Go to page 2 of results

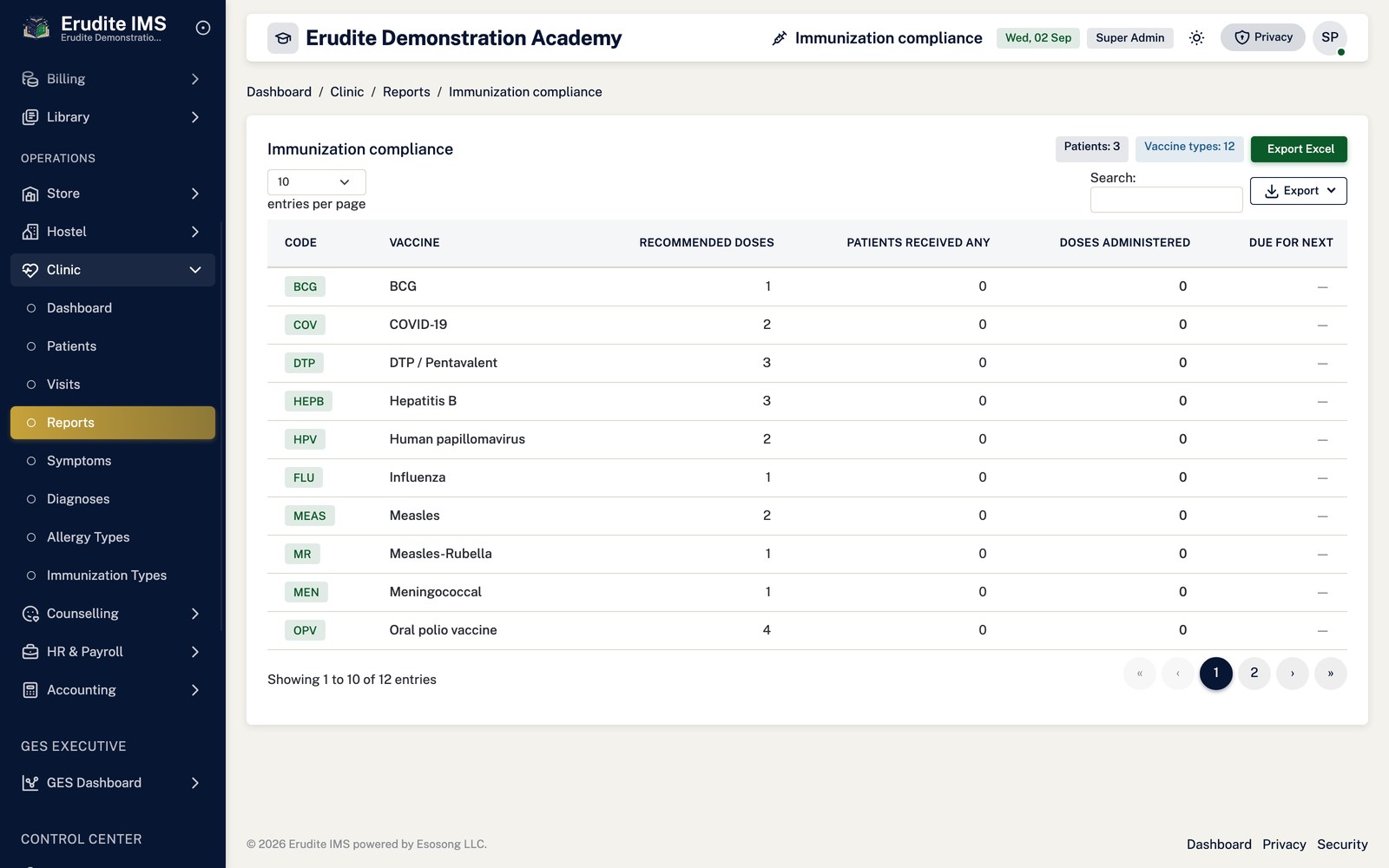(x=1254, y=674)
